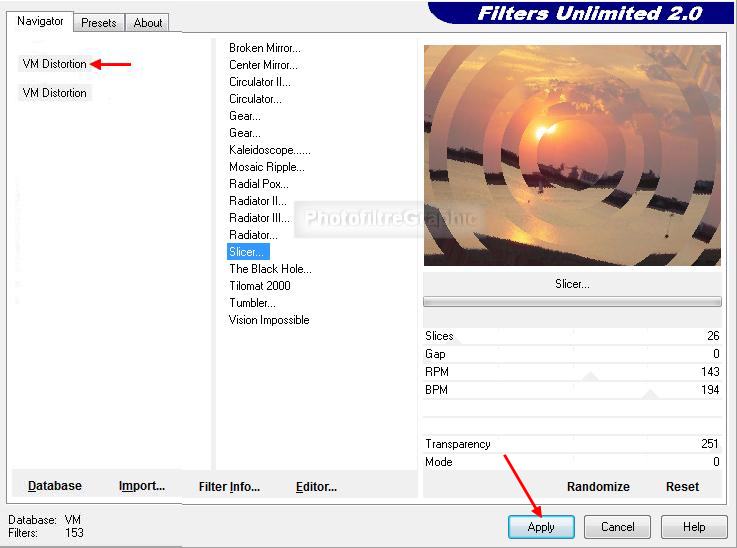Reset the Slicer parameters
The image size is (737, 548).
pos(682,487)
